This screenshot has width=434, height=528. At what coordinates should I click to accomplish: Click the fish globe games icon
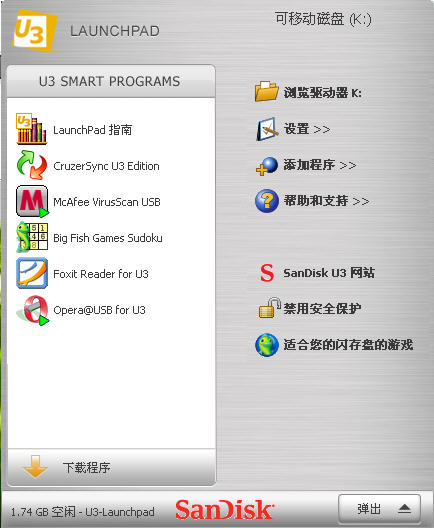point(267,345)
